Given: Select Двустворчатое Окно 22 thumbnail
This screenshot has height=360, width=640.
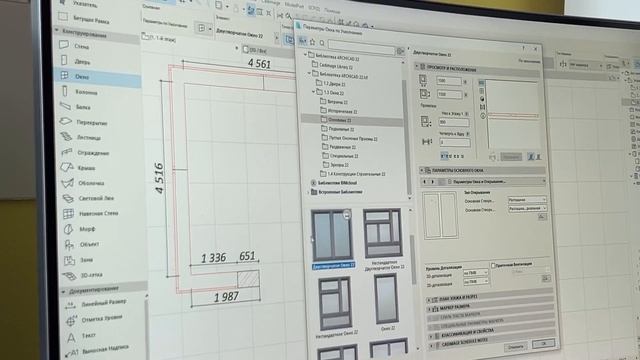Looking at the screenshot, I should tap(333, 239).
